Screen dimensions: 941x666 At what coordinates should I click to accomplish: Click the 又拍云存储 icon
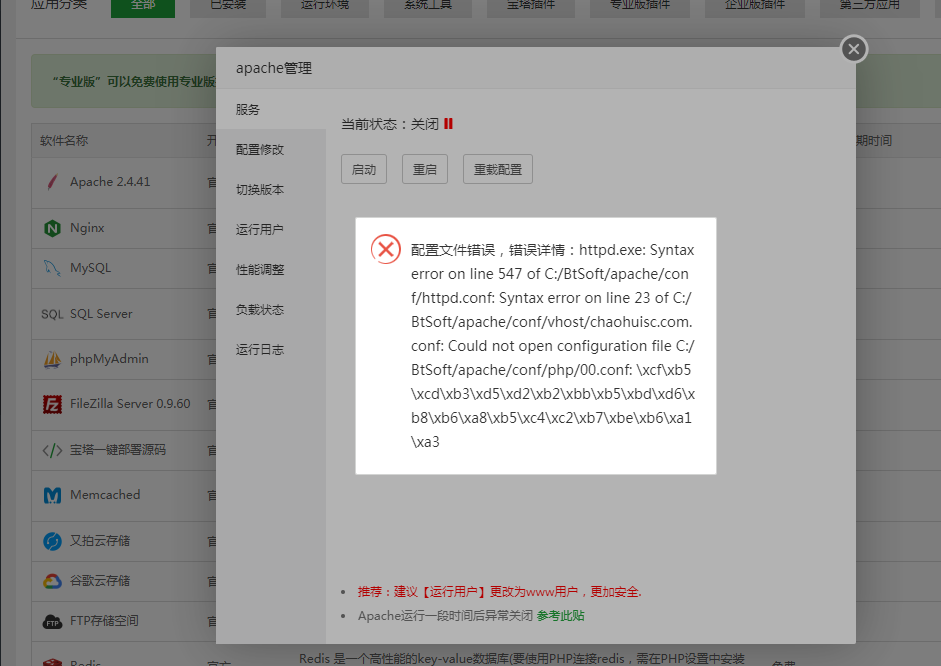[52, 541]
